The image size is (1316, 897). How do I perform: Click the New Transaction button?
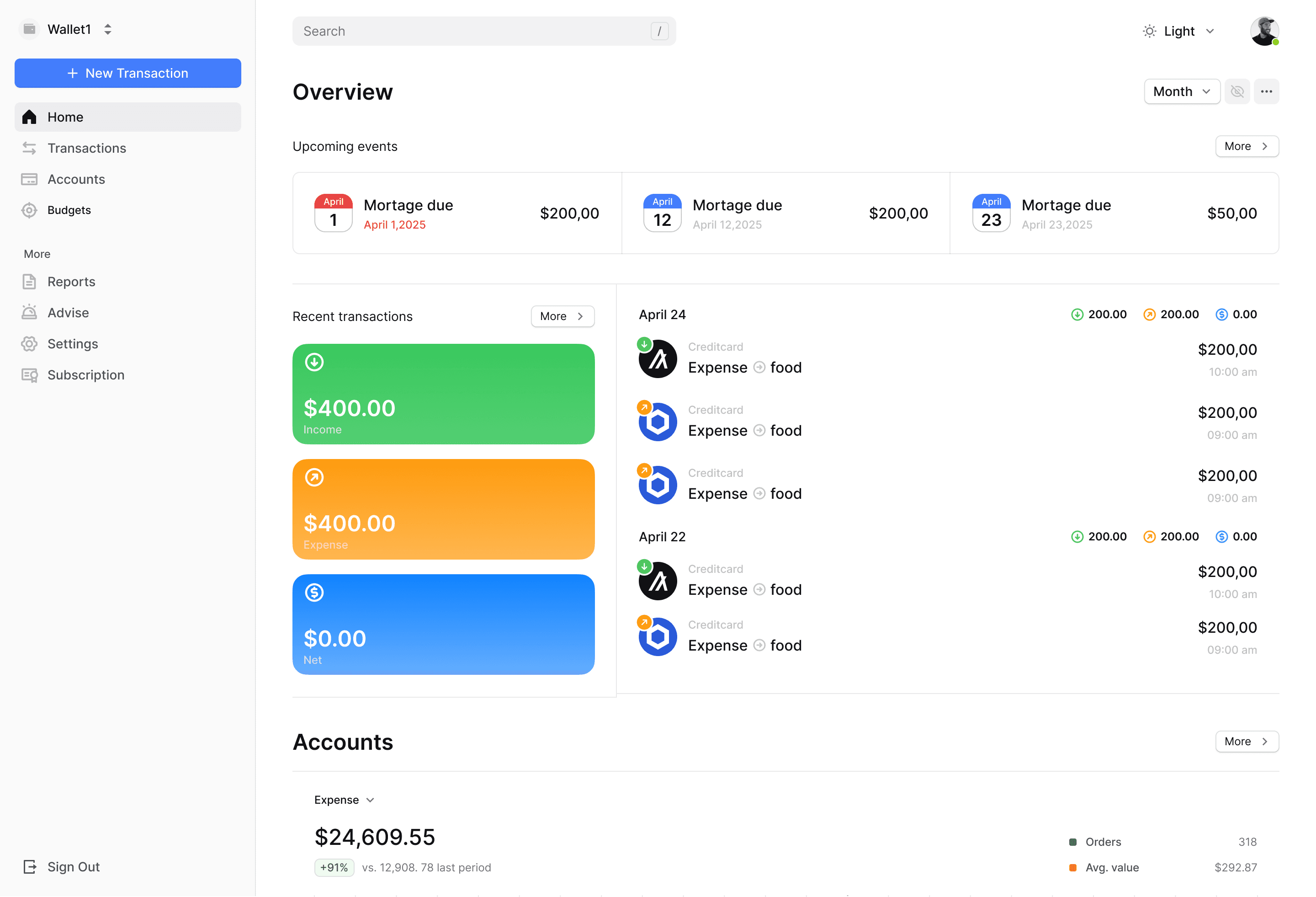click(128, 73)
